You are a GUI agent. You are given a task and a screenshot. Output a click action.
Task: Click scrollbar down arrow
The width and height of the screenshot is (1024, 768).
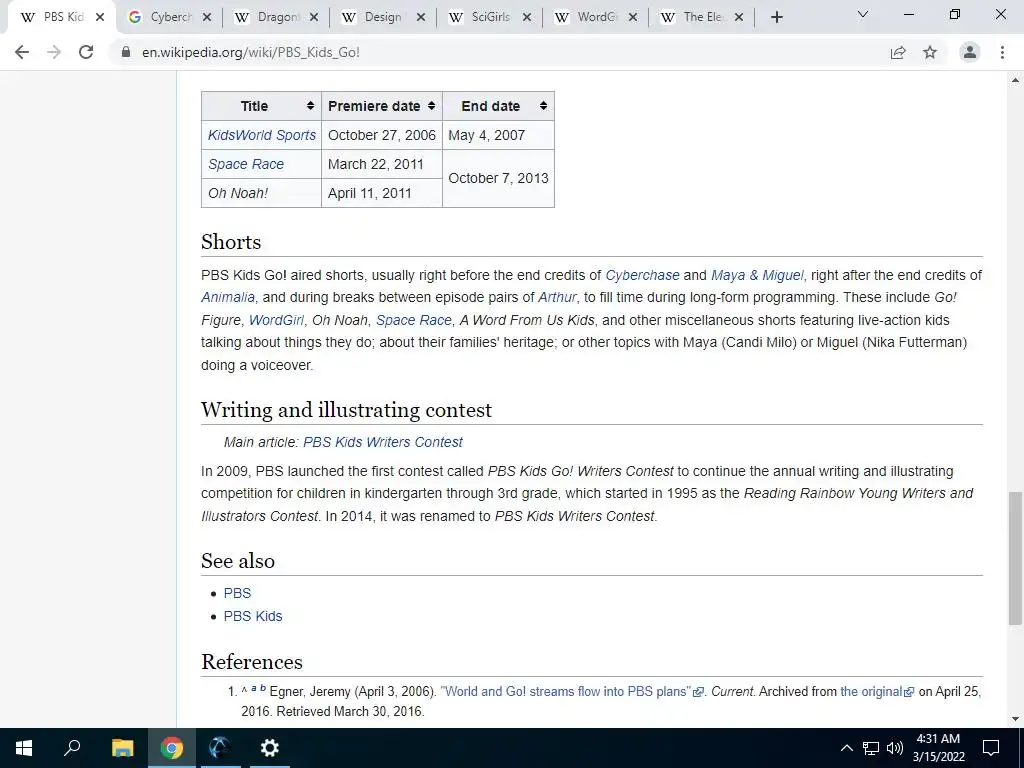[x=1015, y=719]
